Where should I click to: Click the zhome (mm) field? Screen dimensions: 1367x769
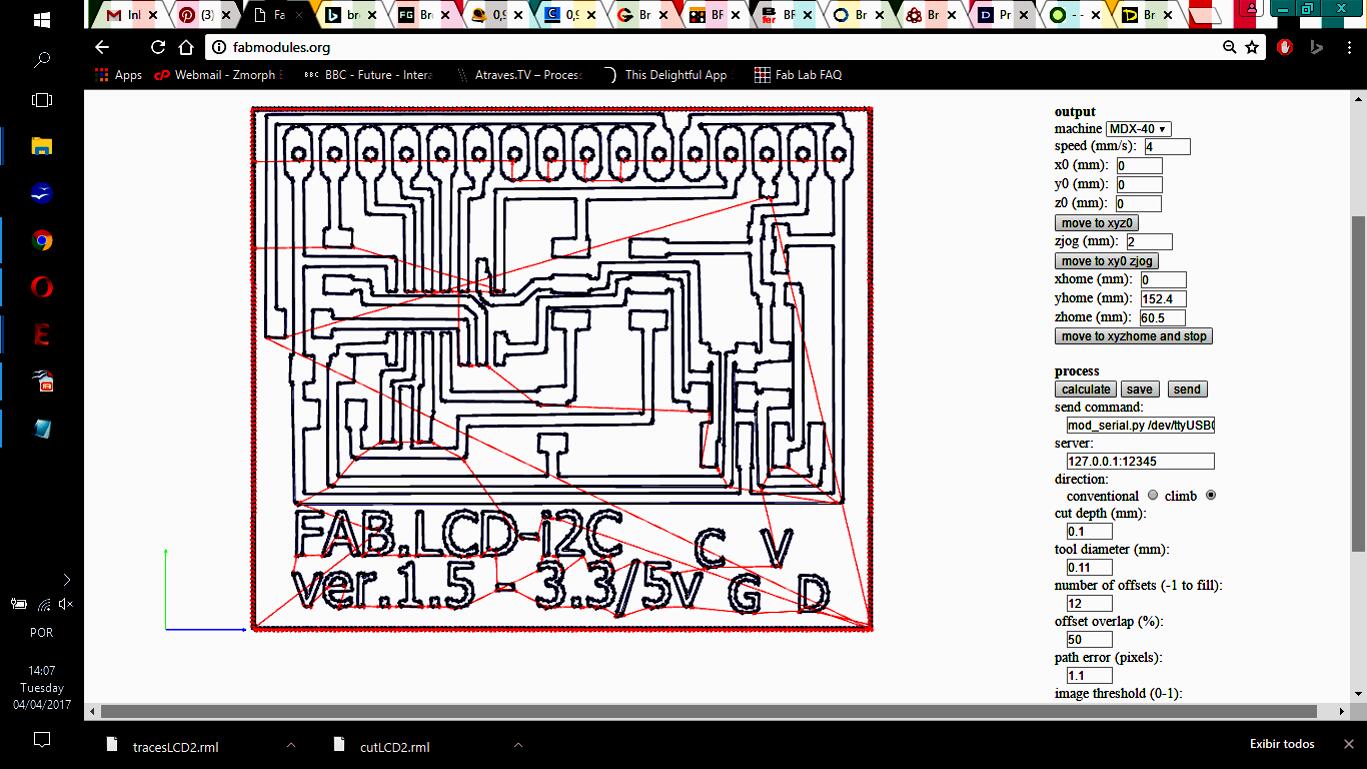[x=1162, y=318]
